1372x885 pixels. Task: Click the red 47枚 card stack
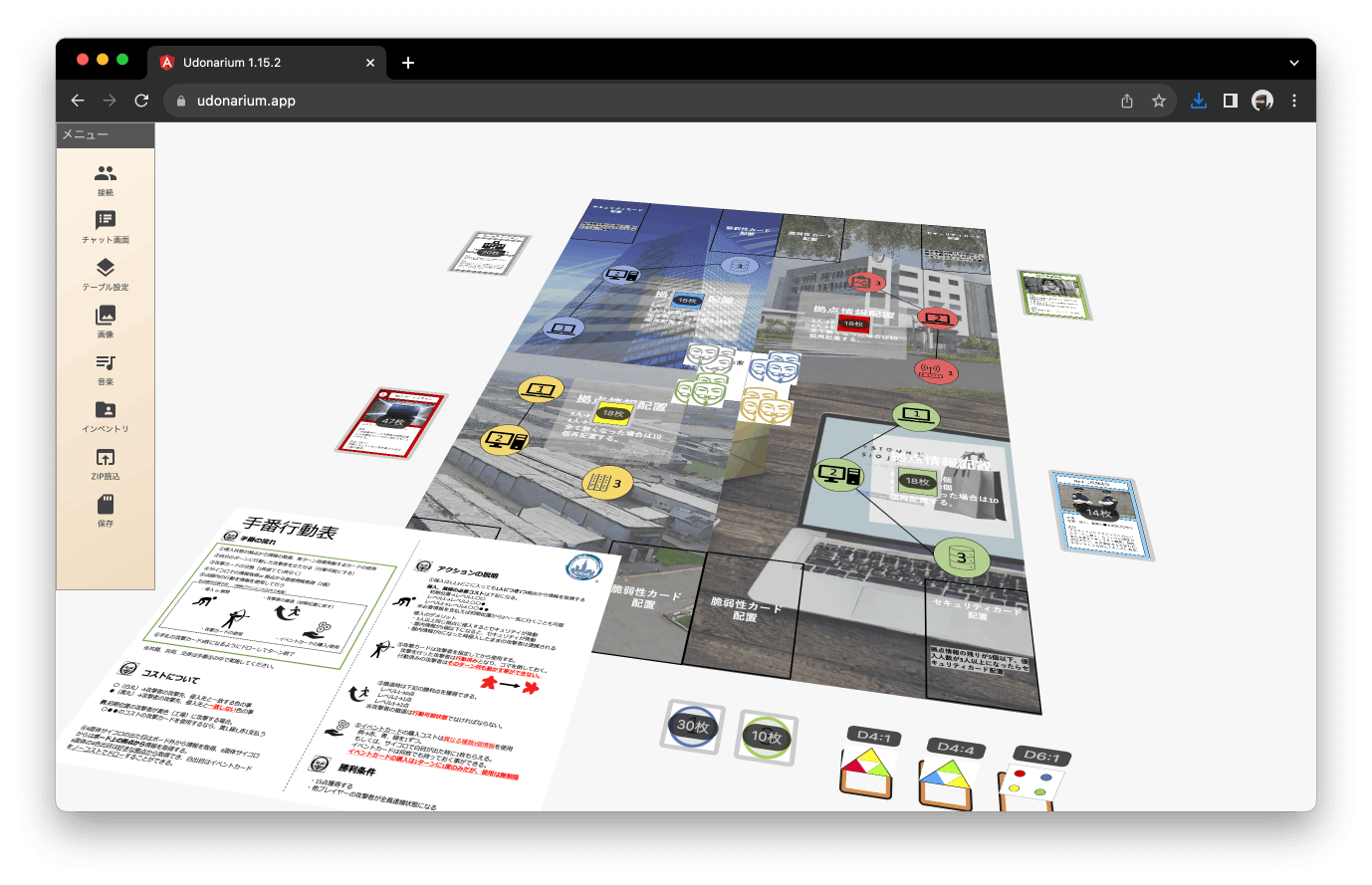coord(391,423)
